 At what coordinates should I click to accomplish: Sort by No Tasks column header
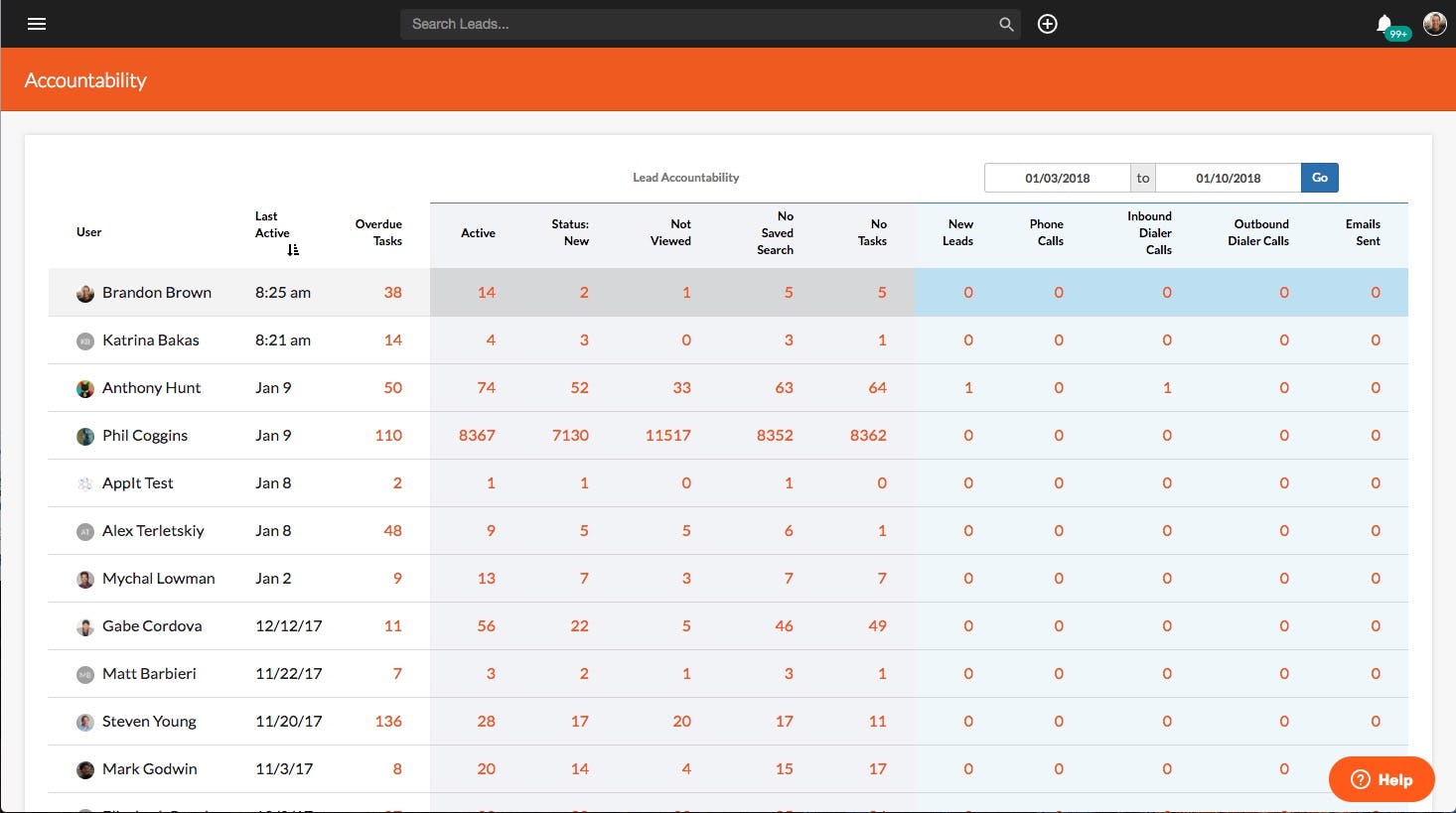pos(872,232)
